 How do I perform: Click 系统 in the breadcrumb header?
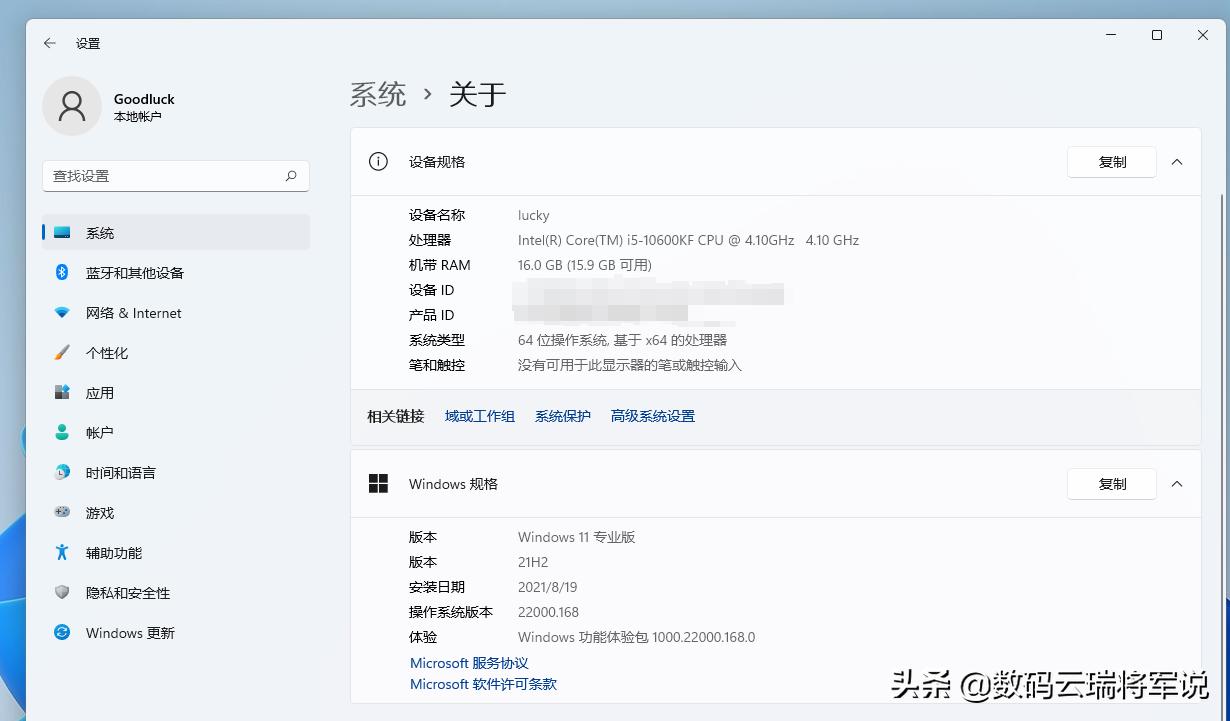[x=378, y=94]
